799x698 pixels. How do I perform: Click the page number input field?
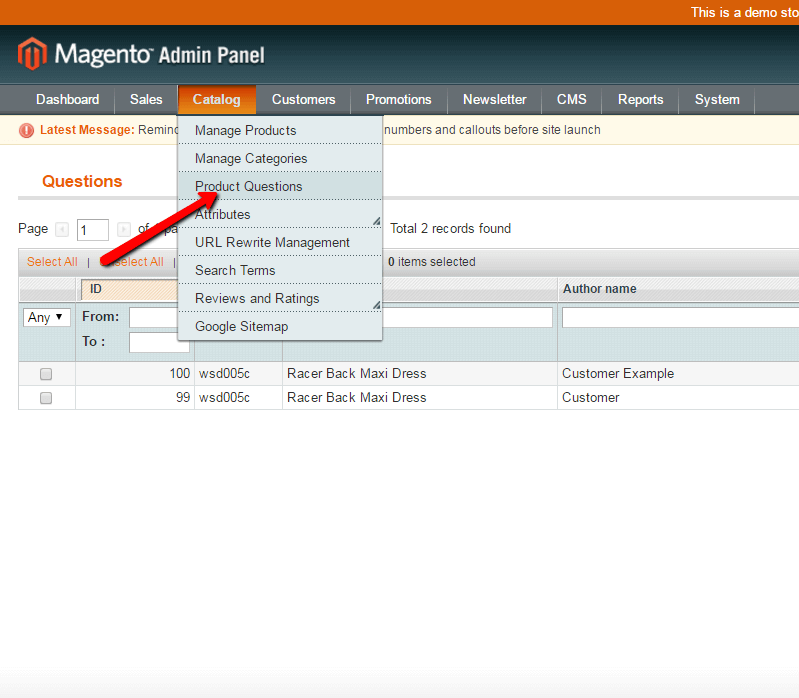point(93,230)
